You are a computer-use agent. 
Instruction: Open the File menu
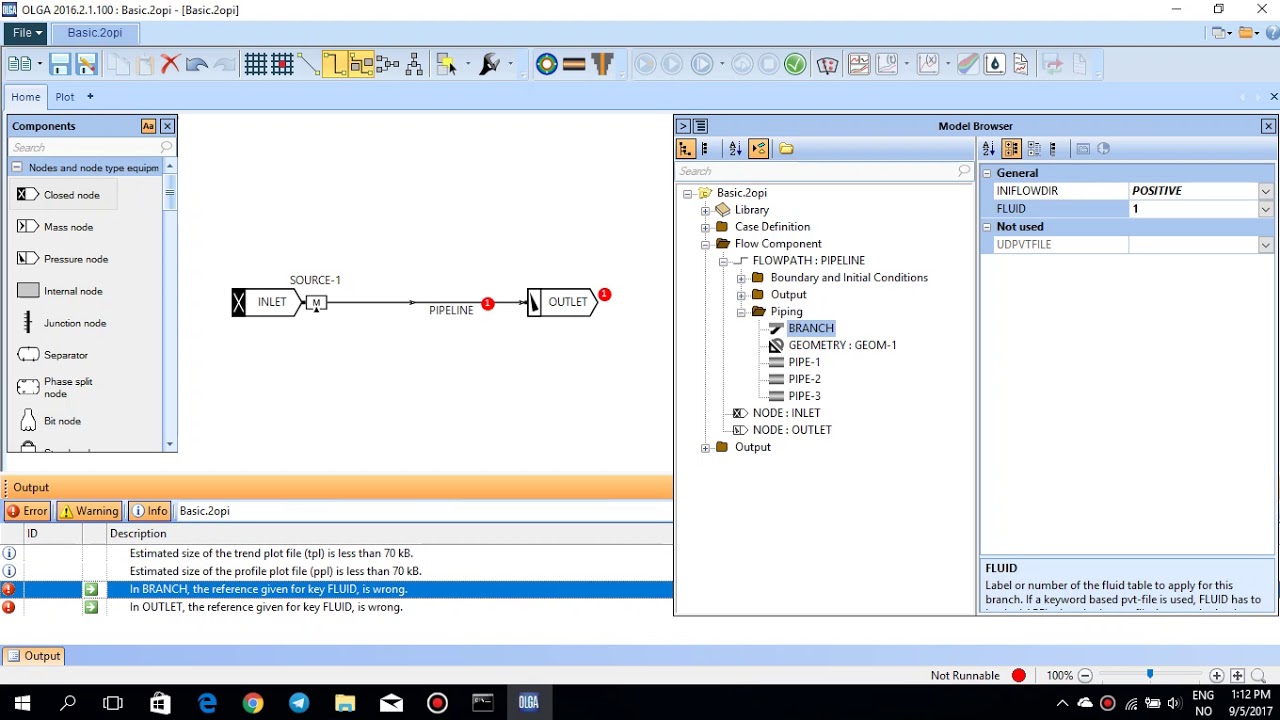pyautogui.click(x=27, y=33)
